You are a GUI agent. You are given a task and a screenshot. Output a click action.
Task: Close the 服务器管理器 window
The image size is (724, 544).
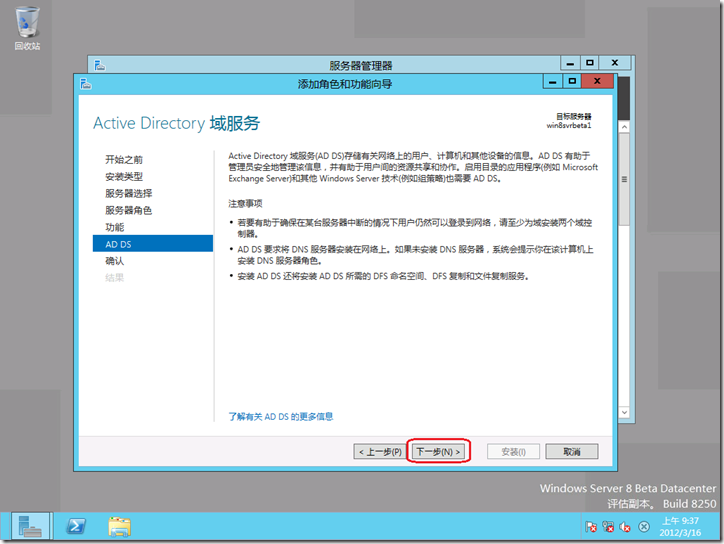615,63
